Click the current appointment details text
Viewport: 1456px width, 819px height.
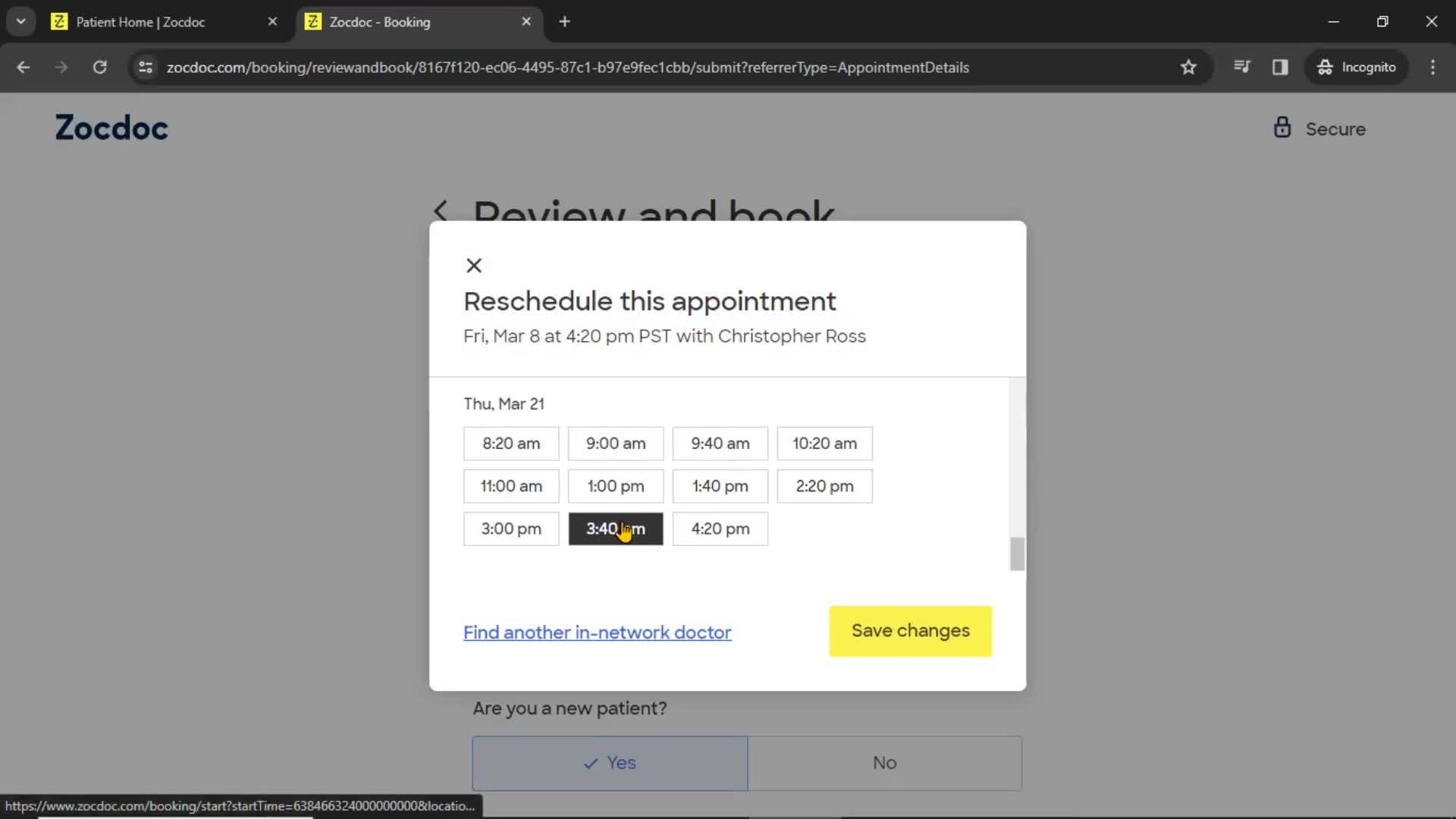click(664, 336)
